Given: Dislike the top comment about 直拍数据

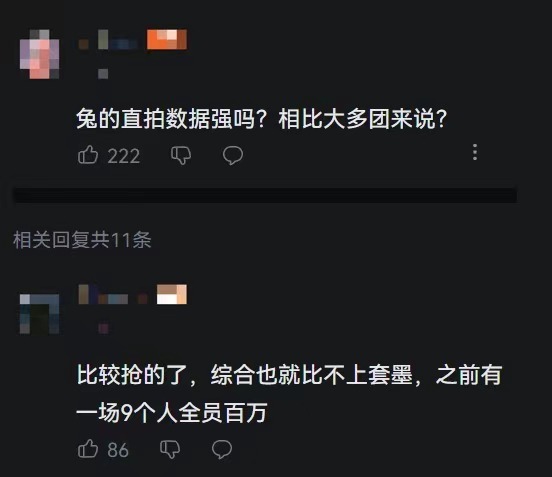Looking at the screenshot, I should coord(181,155).
